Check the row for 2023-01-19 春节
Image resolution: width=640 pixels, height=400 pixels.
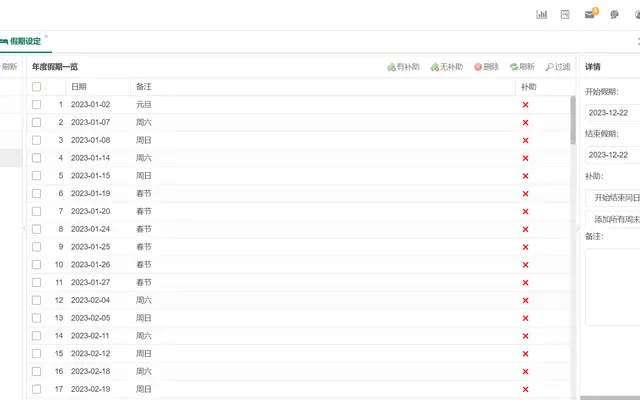tap(36, 193)
